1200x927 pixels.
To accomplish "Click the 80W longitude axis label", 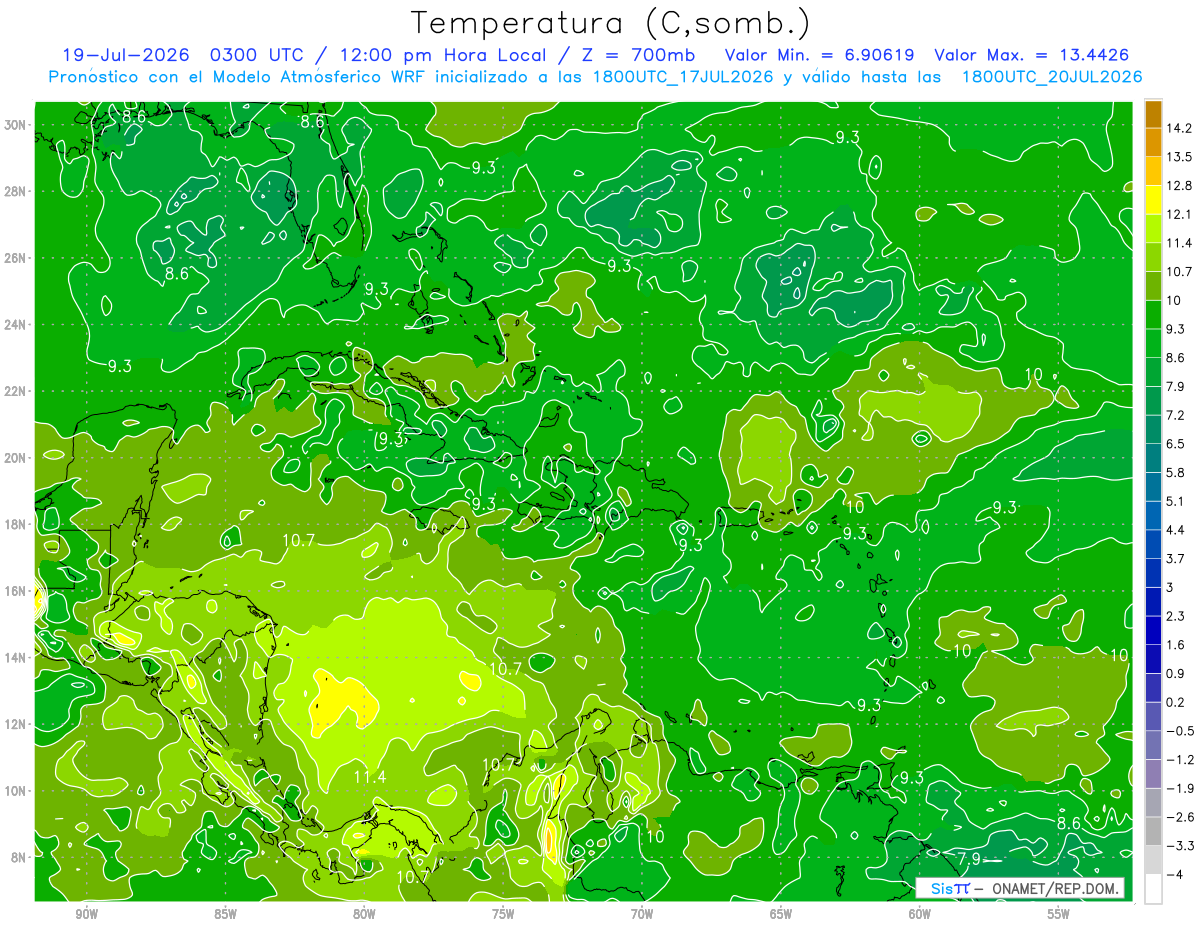I will (x=364, y=913).
